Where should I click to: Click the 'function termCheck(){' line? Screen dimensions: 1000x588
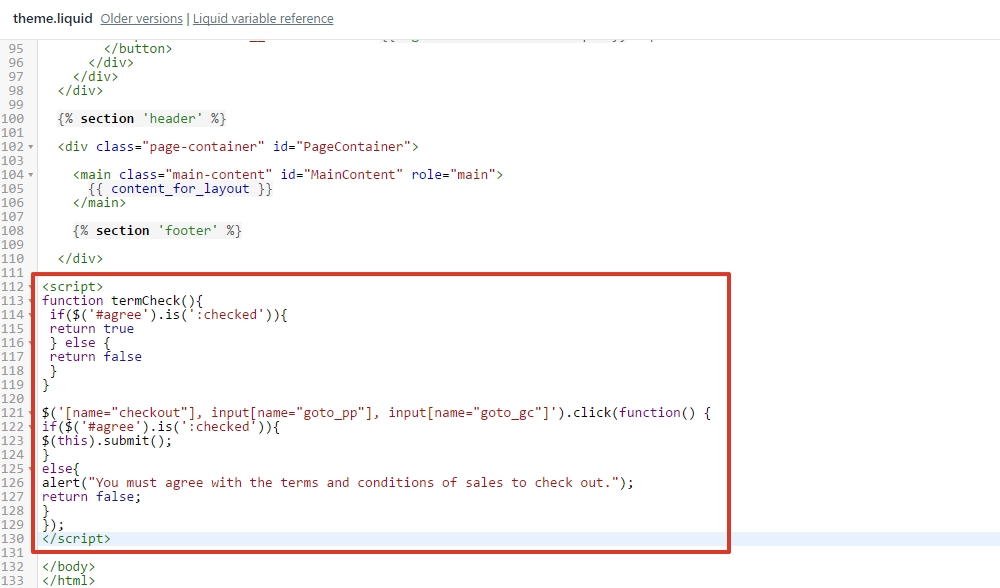coord(122,301)
